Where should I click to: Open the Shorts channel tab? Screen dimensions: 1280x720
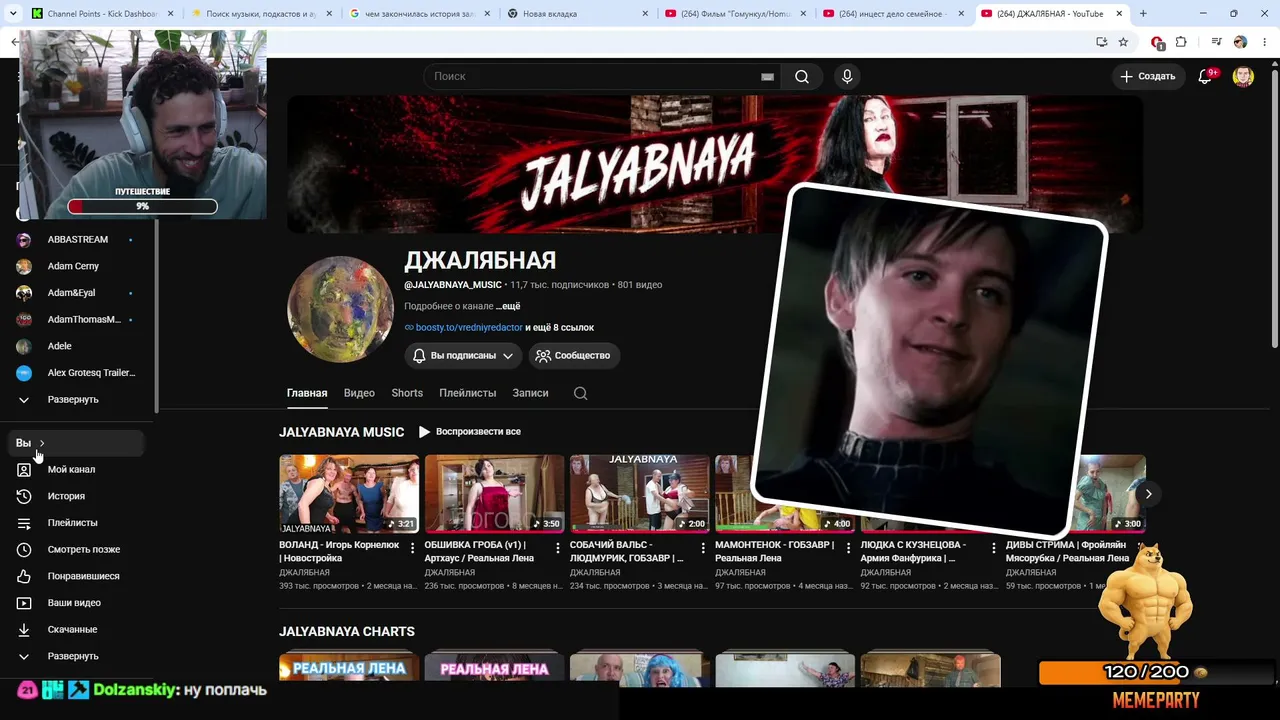(x=407, y=393)
